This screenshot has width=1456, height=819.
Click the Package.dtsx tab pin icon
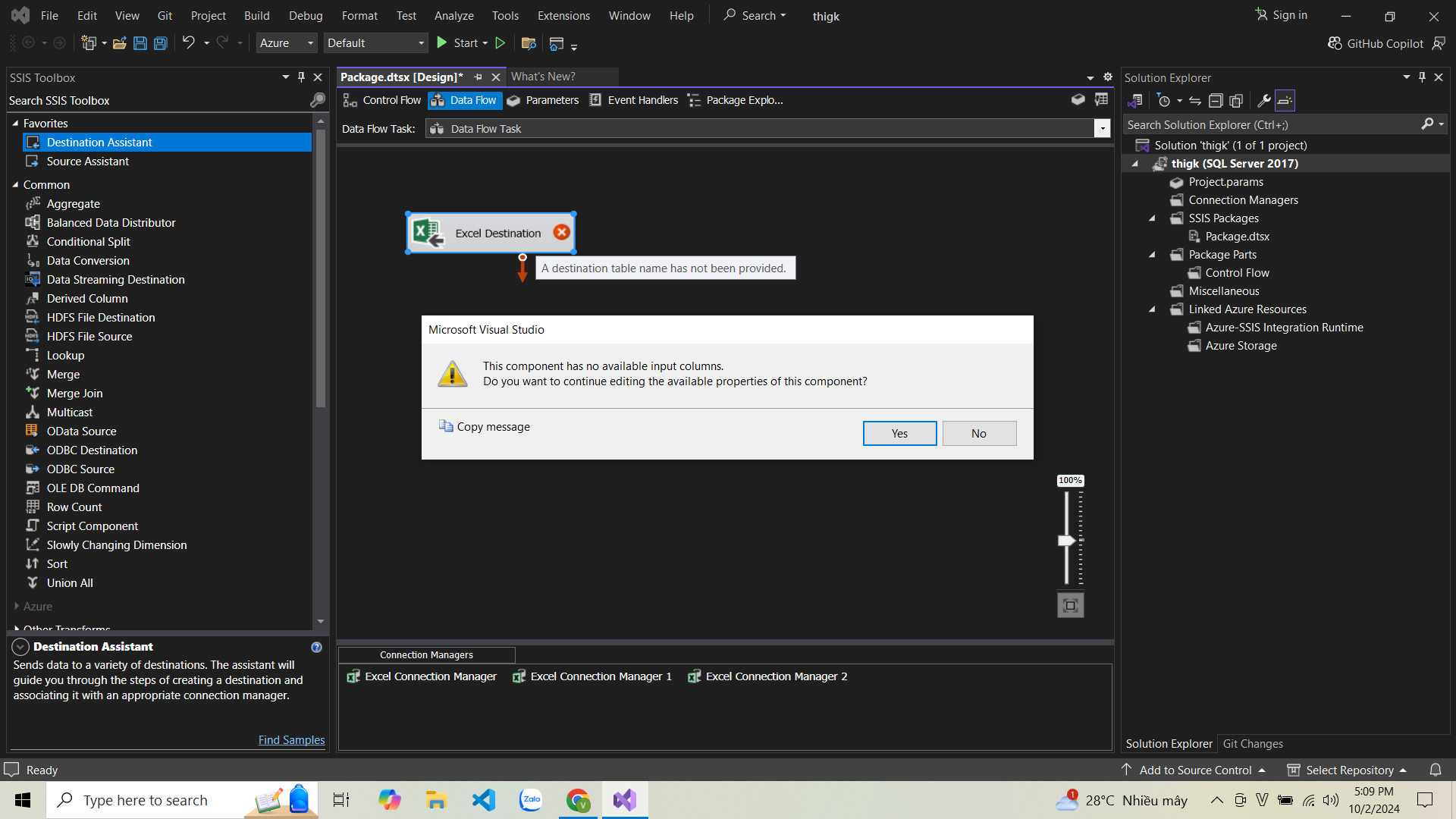click(478, 77)
